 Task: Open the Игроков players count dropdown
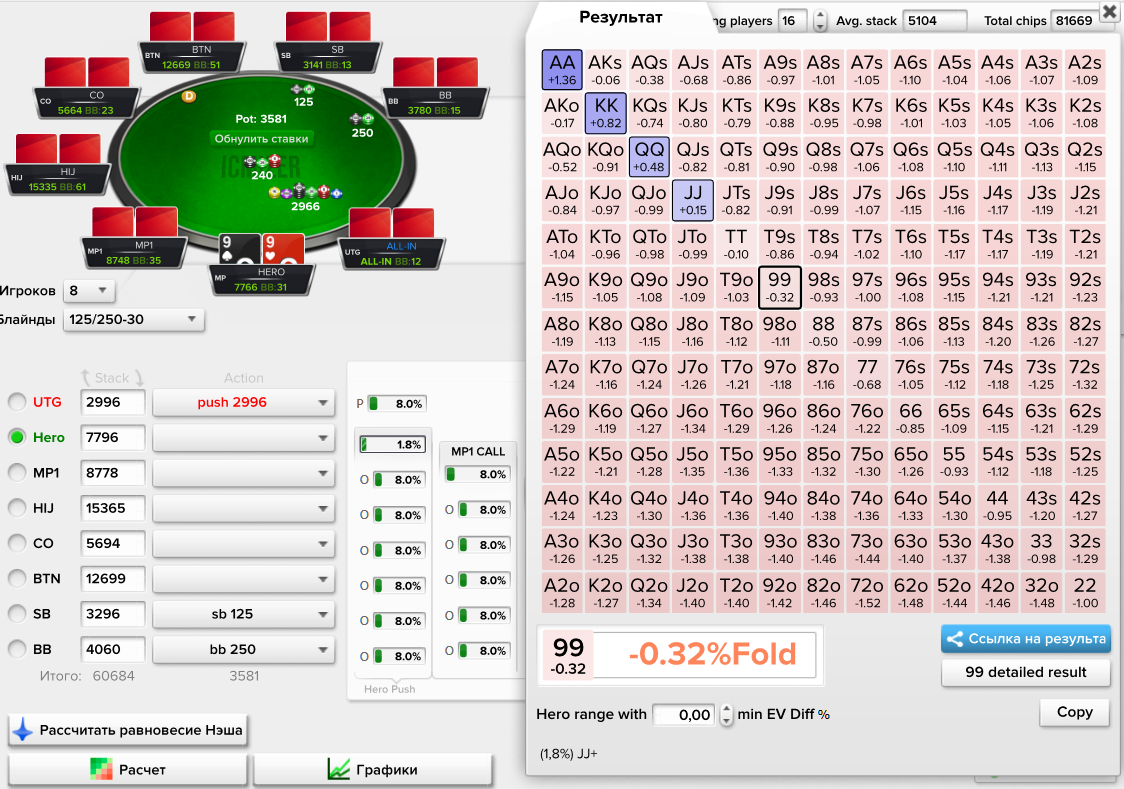88,290
